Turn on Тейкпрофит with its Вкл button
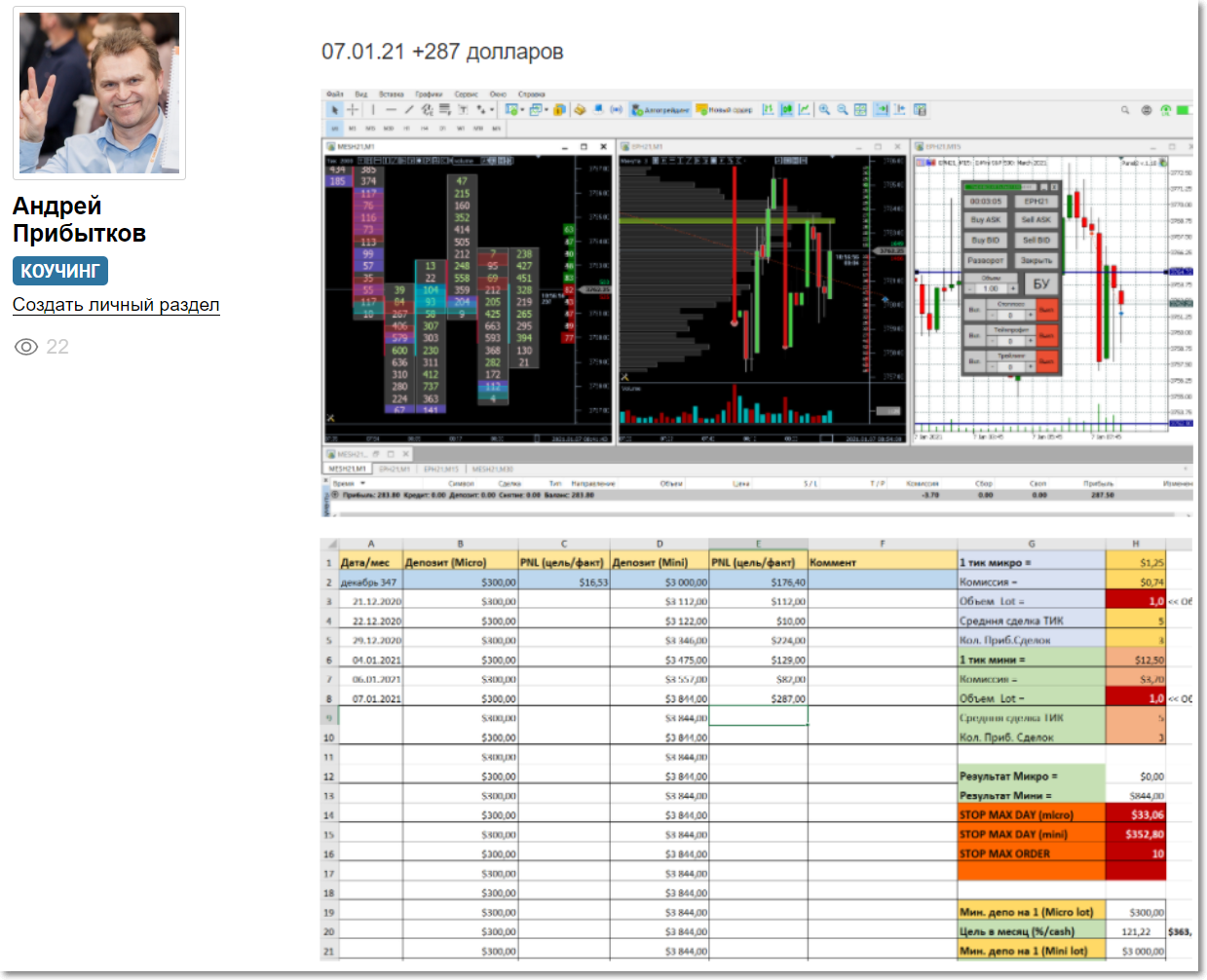 tap(974, 335)
